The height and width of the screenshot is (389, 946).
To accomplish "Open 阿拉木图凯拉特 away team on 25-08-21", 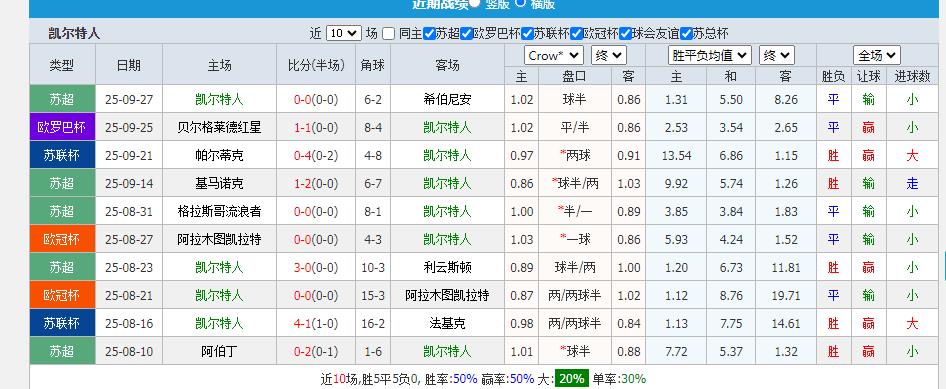I will (x=447, y=296).
